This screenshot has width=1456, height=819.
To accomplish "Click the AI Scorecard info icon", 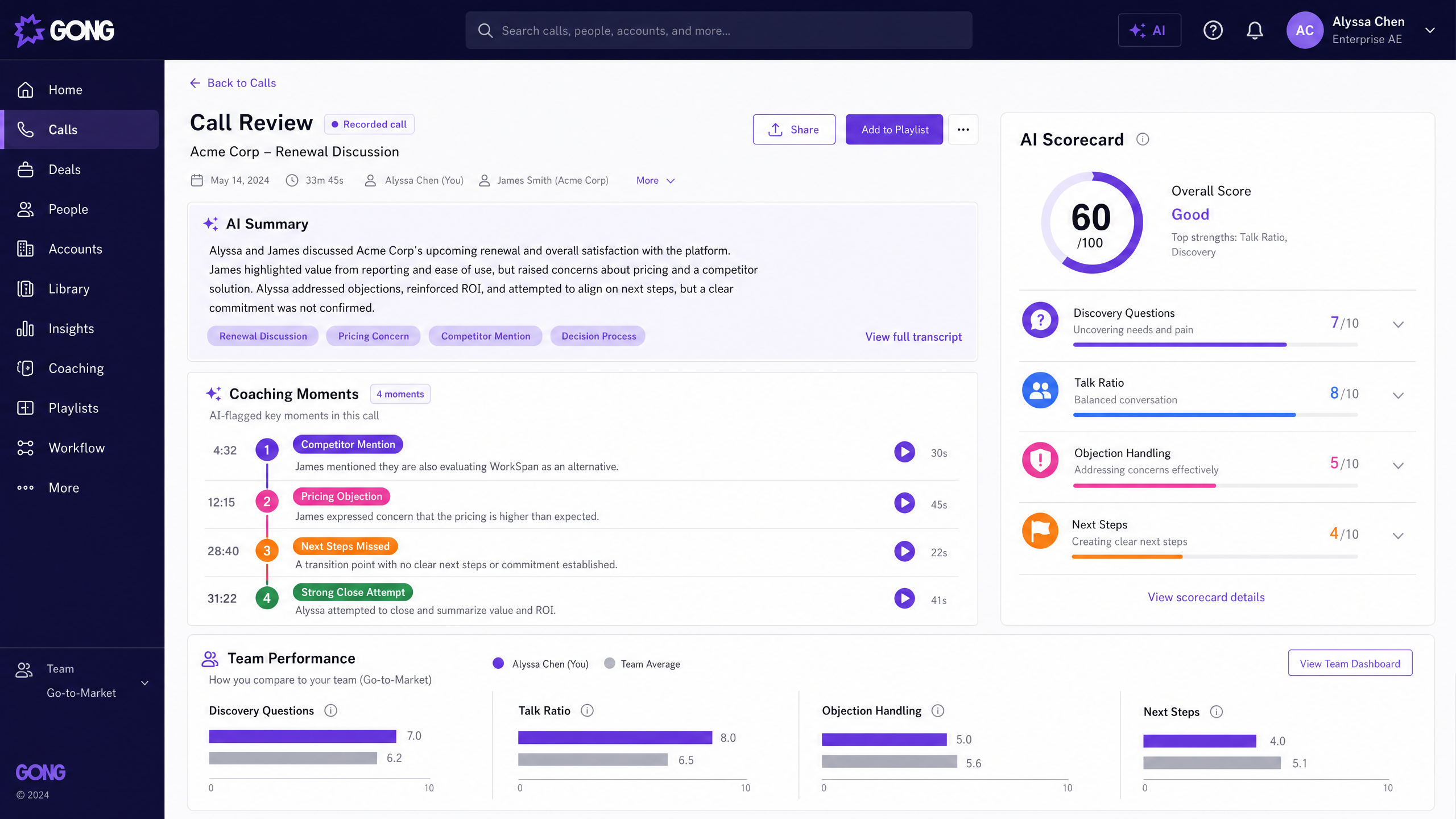I will coord(1143,139).
